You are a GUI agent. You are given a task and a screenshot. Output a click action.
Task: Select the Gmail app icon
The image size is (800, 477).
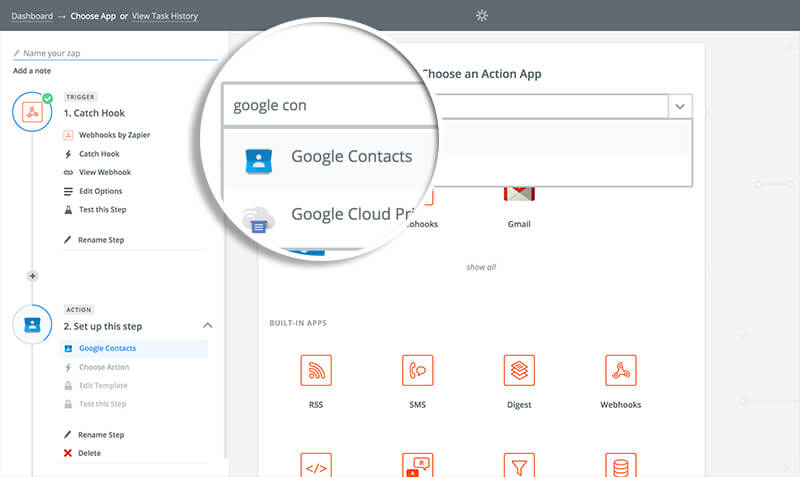(519, 194)
